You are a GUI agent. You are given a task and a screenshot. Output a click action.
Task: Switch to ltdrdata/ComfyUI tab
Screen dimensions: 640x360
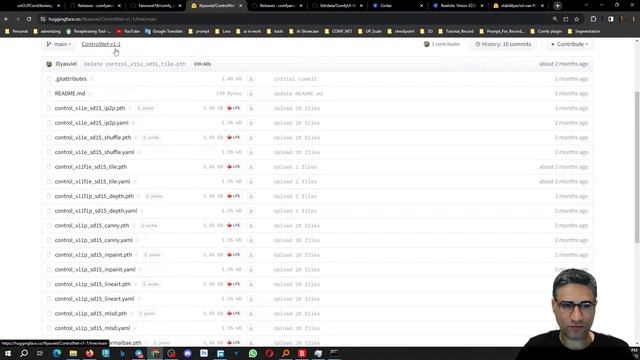[337, 6]
